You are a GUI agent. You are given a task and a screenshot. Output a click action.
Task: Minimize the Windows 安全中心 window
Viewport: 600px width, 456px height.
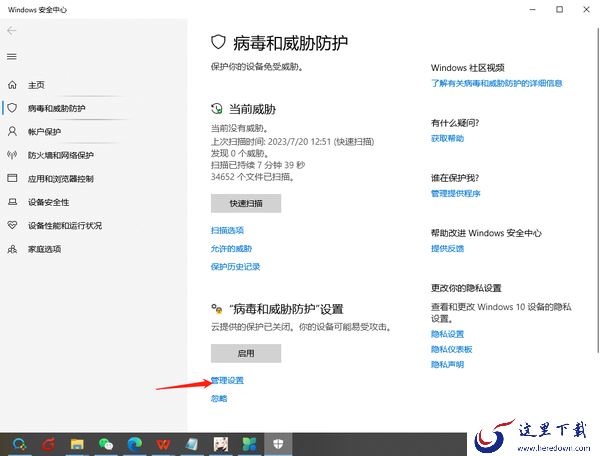click(x=532, y=10)
